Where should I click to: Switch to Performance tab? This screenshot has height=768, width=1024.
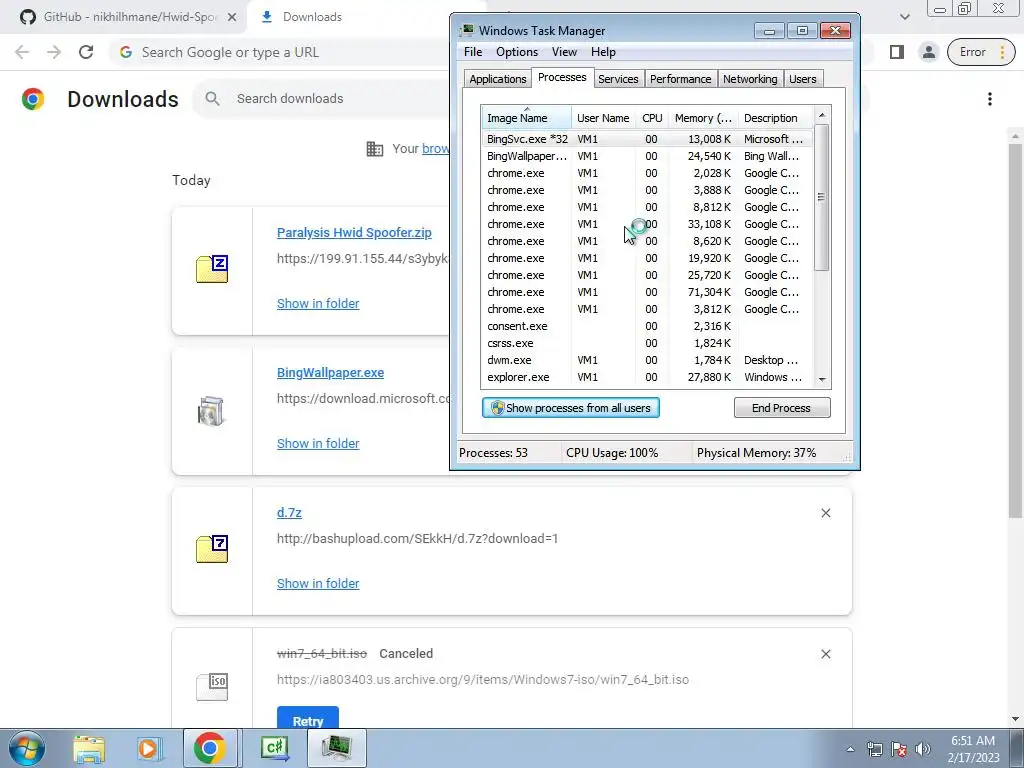click(680, 79)
